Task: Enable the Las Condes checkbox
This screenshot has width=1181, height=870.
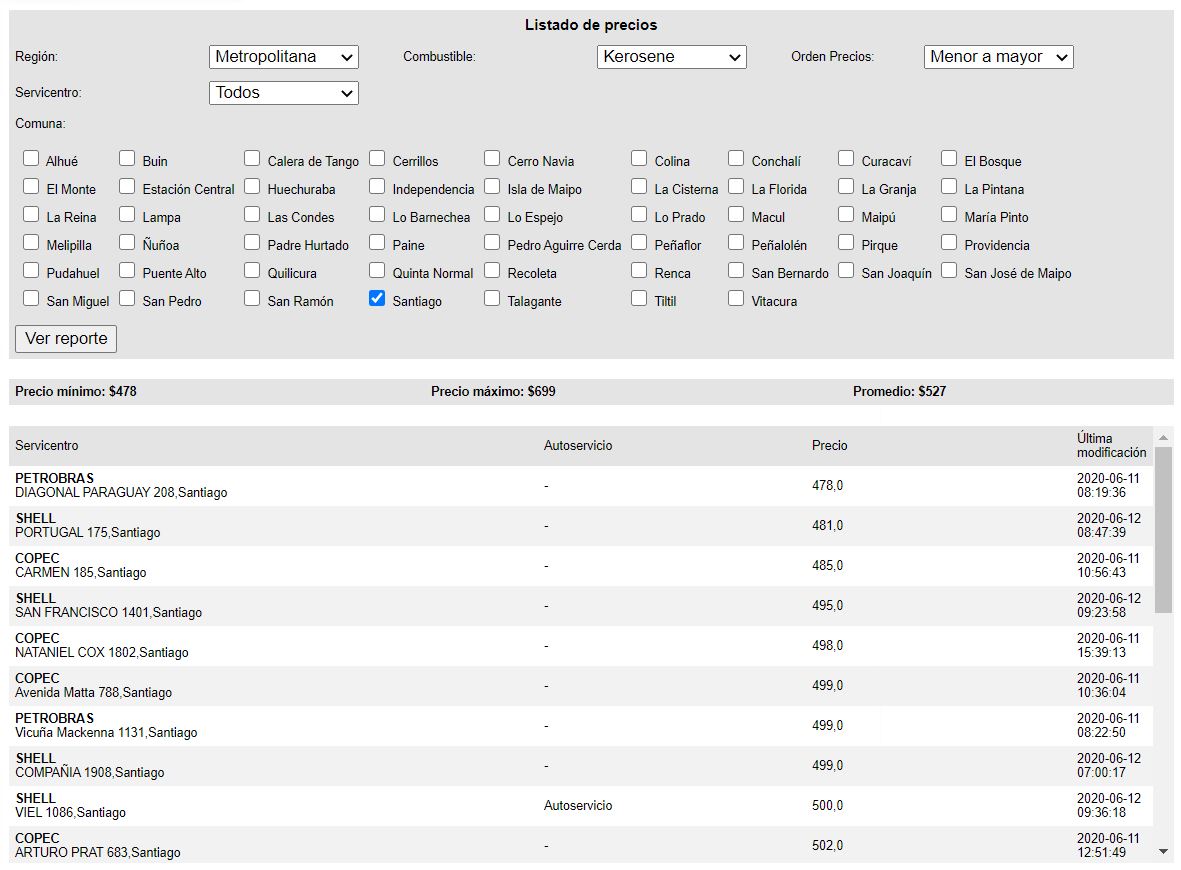Action: 252,214
